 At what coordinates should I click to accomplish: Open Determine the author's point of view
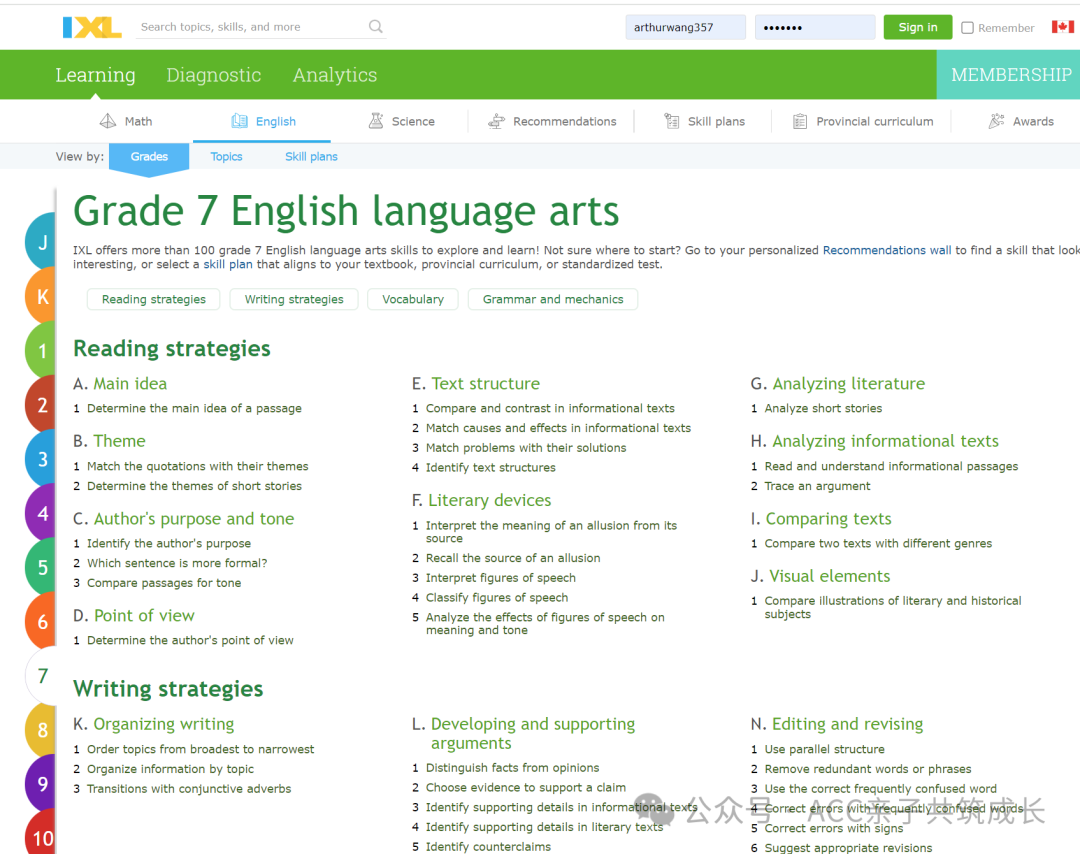(x=190, y=640)
